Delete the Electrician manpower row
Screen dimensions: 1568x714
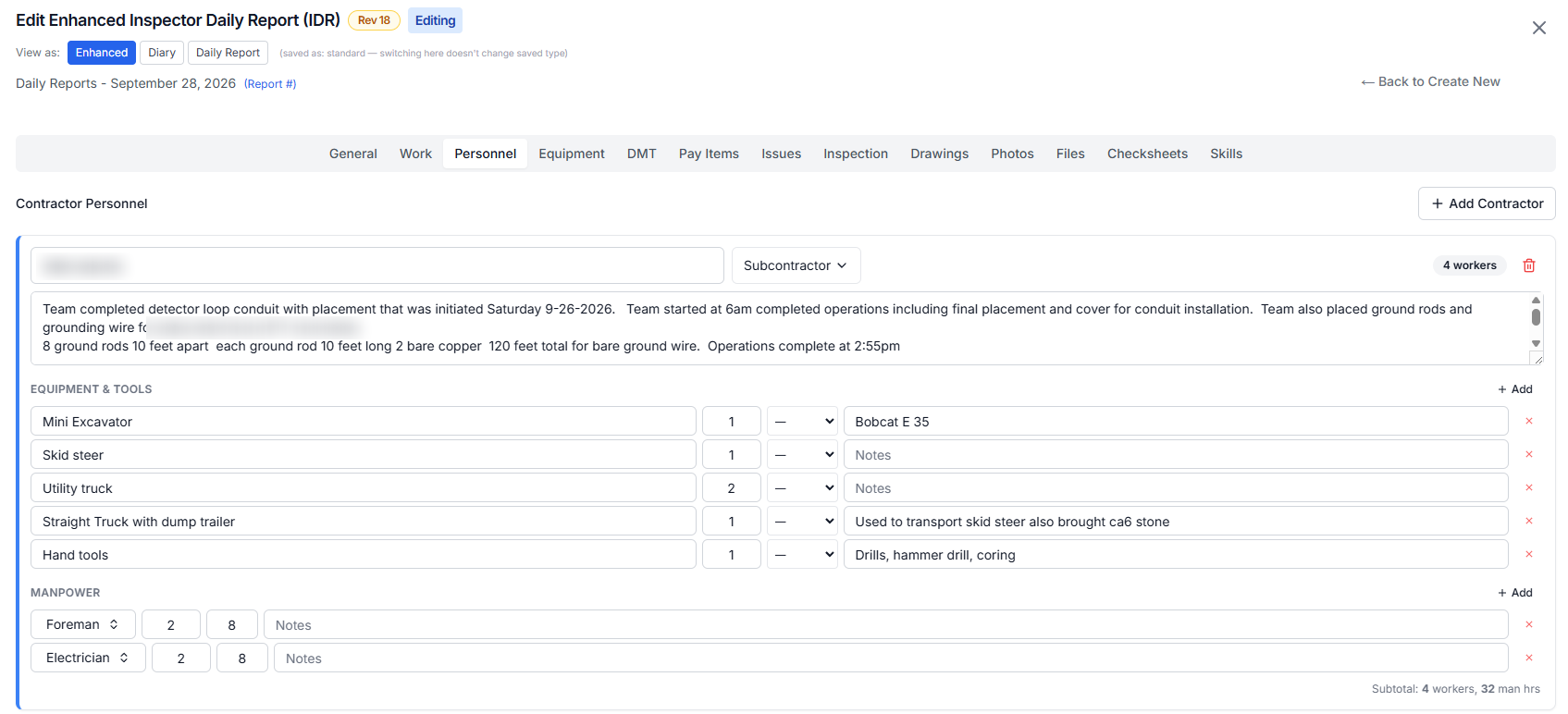tap(1529, 658)
